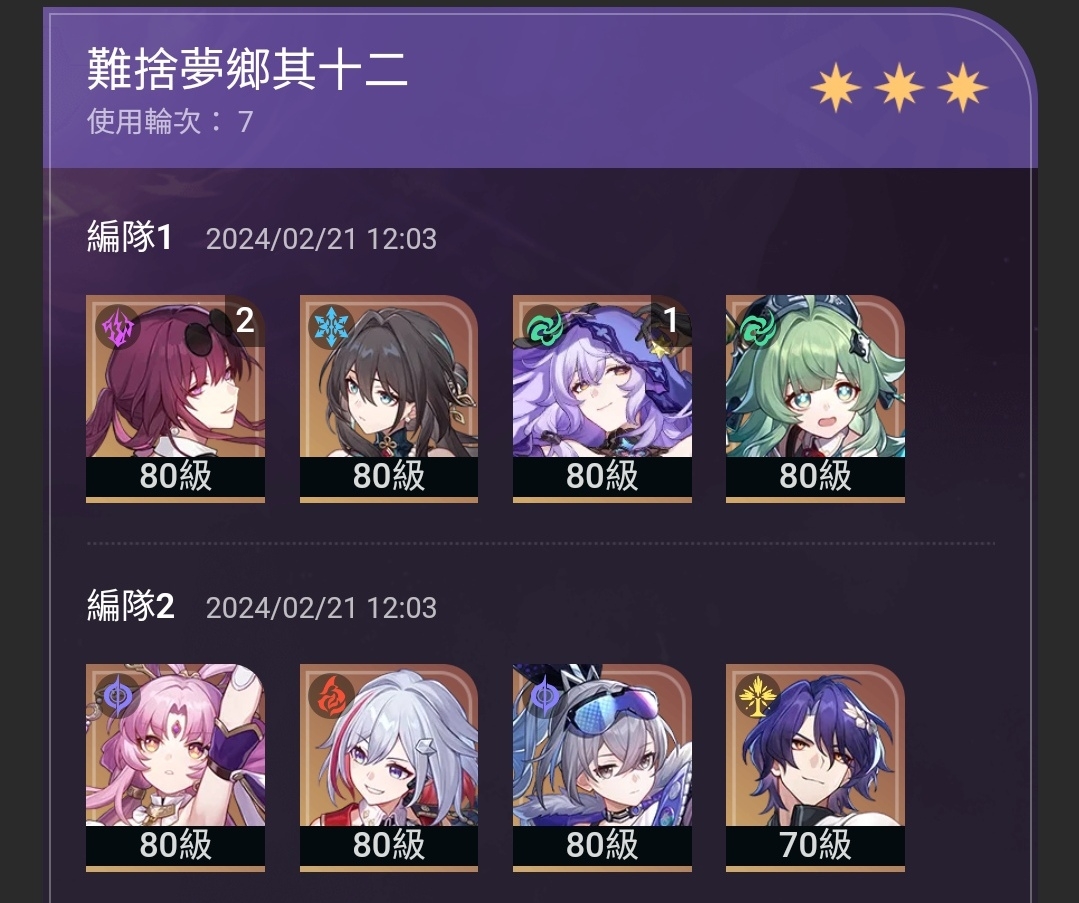Select the level 70 Dr. Ratio portrait
The height and width of the screenshot is (903, 1079).
[x=815, y=767]
